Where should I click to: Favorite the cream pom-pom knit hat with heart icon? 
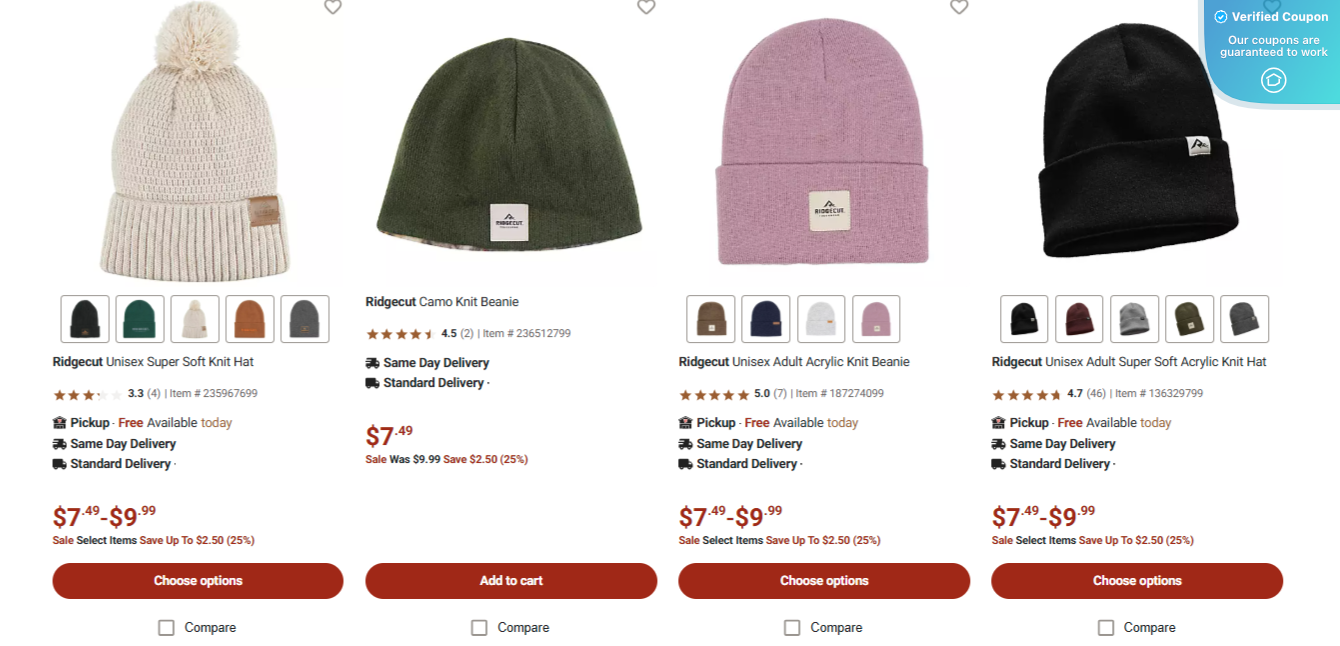tap(333, 7)
